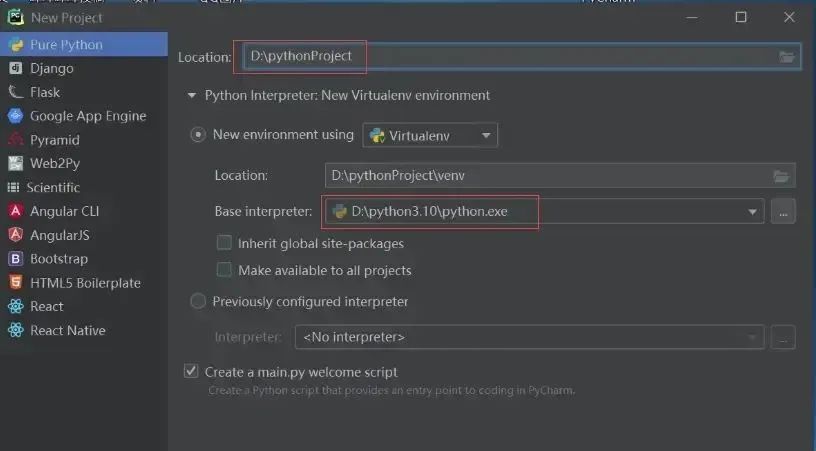Click the ellipsis button beside No interpreter

coord(783,338)
